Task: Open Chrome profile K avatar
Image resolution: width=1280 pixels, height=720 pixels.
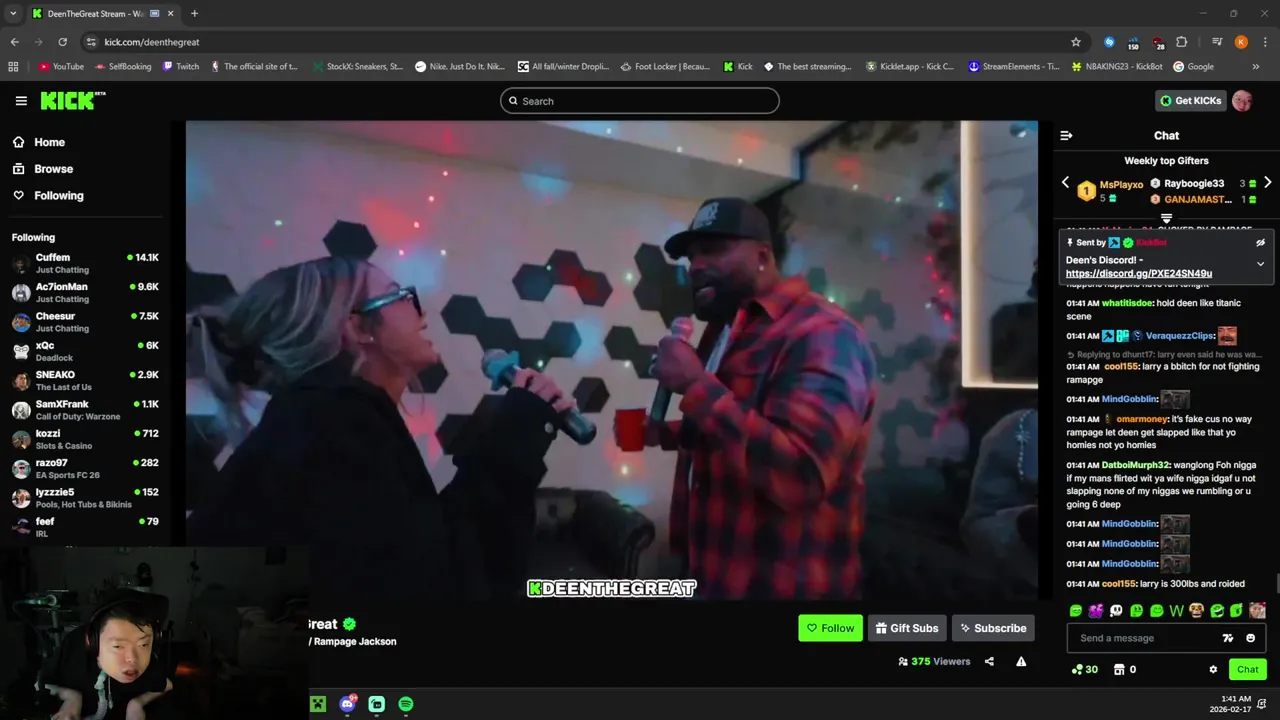Action: point(1241,42)
